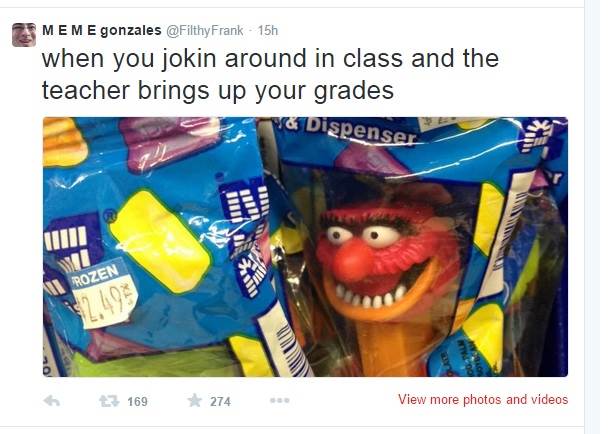The height and width of the screenshot is (434, 612).
Task: Click the tweet text line "teacher brings up your grades"
Action: pos(218,91)
